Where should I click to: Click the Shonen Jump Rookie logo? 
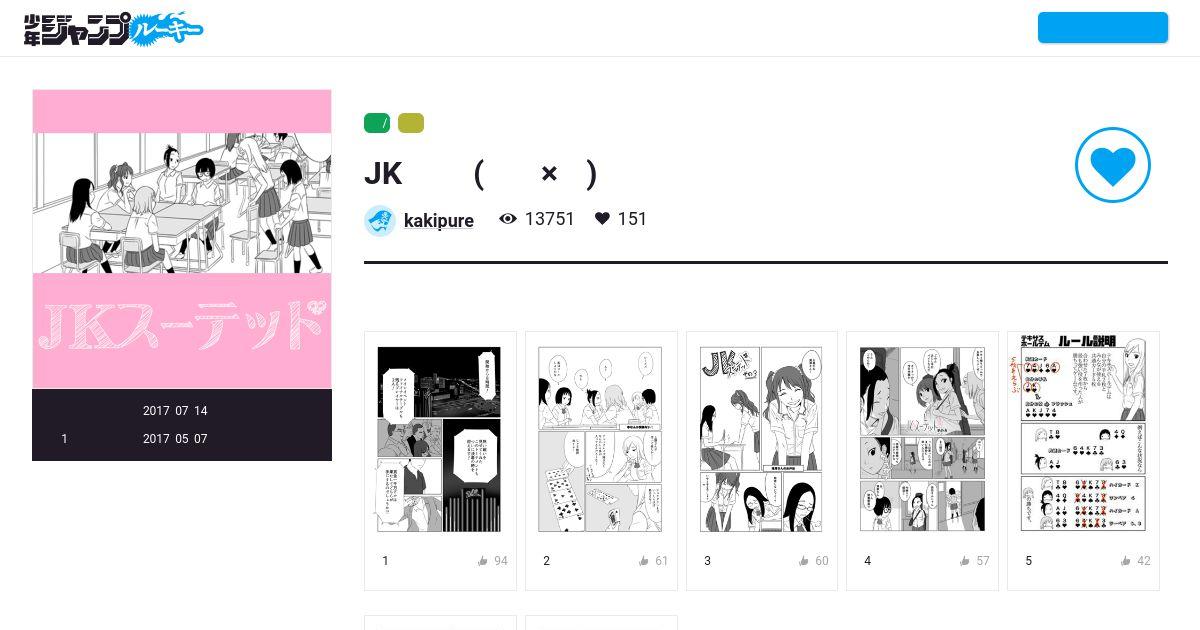pos(113,28)
